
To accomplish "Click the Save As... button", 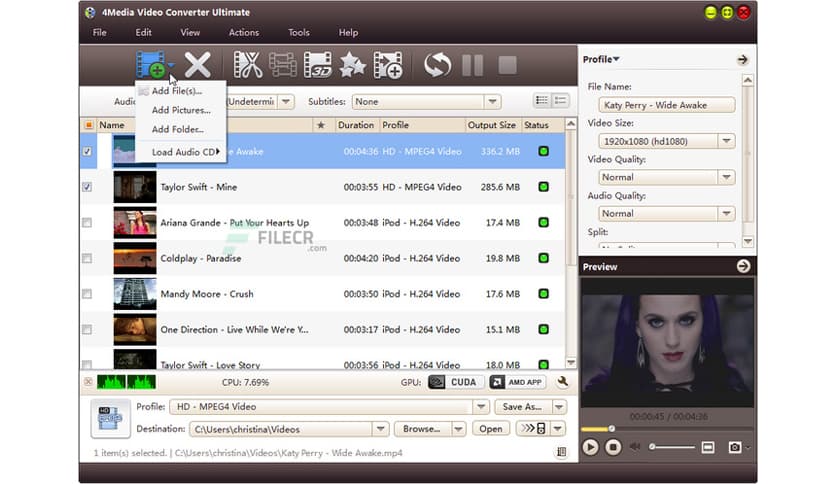I will tap(523, 407).
